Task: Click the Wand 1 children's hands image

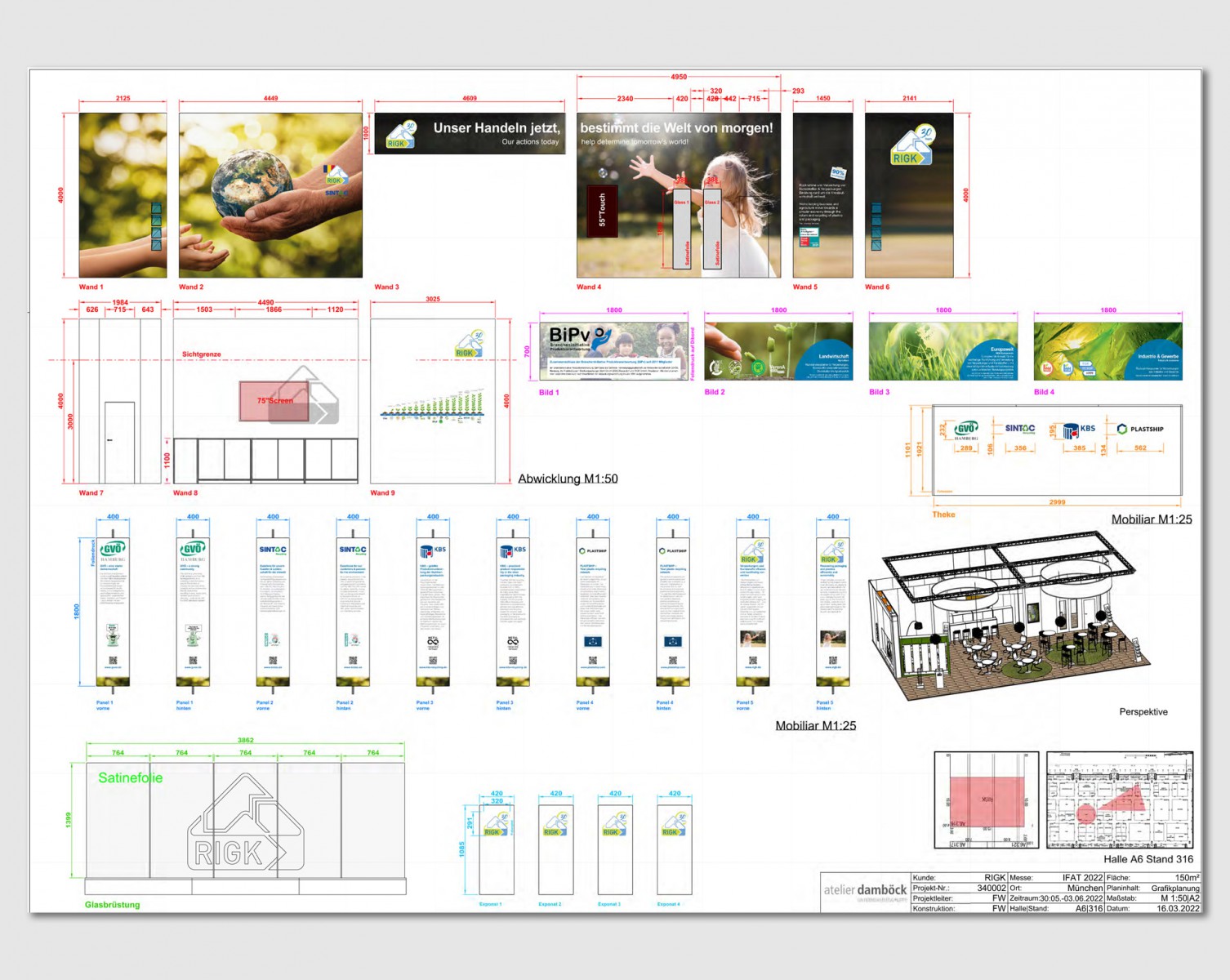Action: tap(123, 195)
